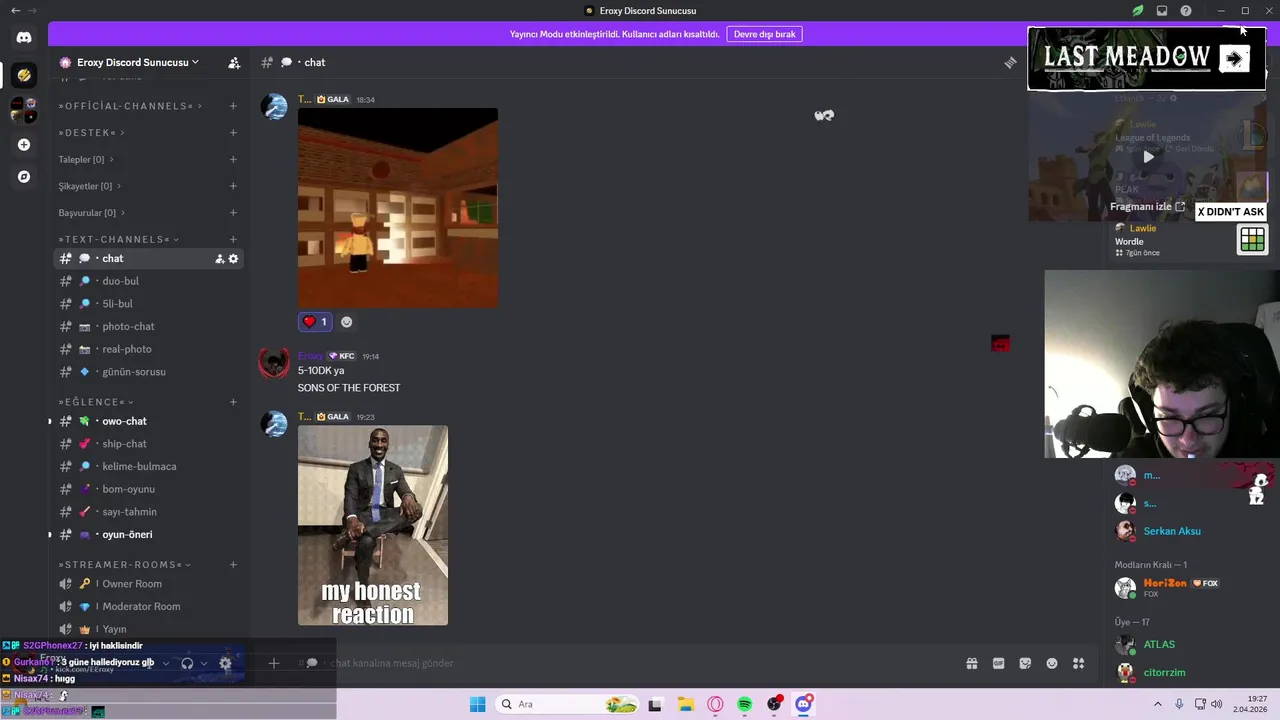
Task: Toggle deafen headphones icon in user panel
Action: (x=187, y=663)
